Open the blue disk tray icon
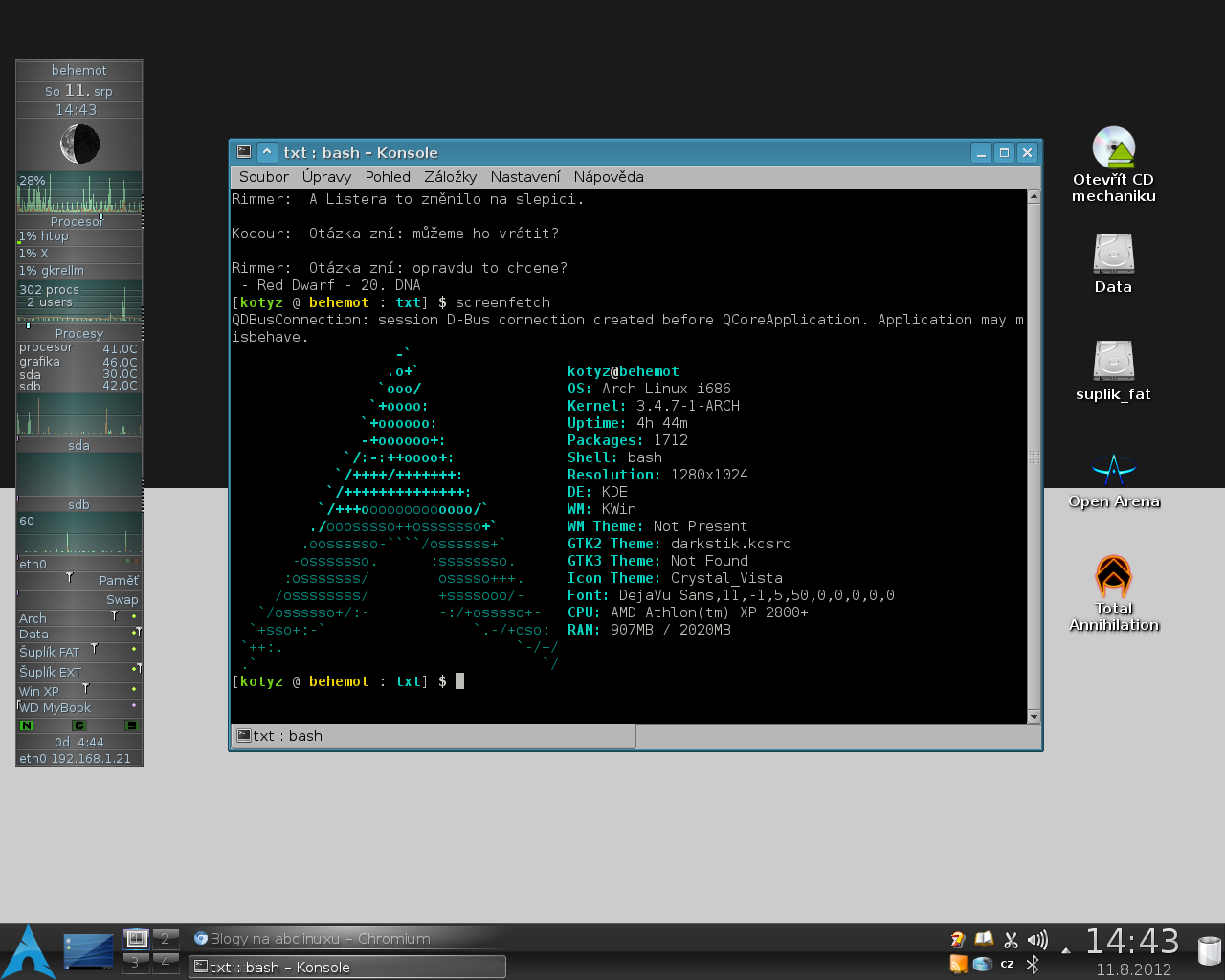The height and width of the screenshot is (980, 1225). (983, 964)
